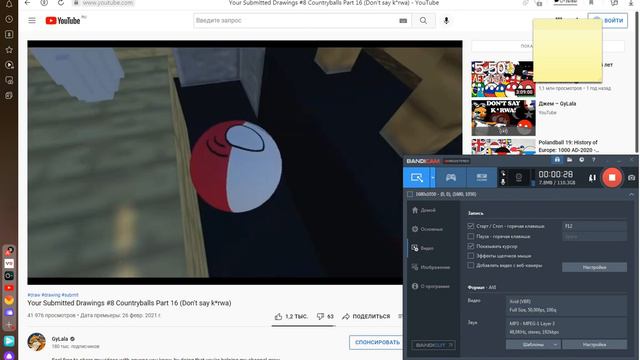Open format Настройки button at bottom

(594, 344)
